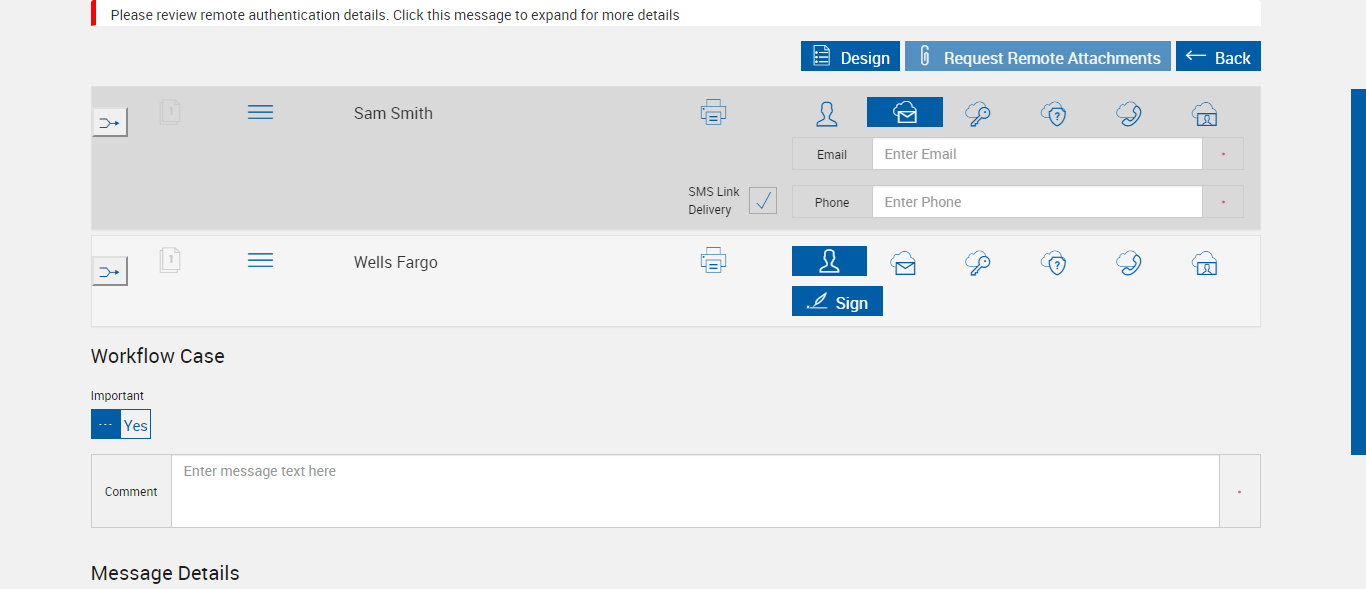Click the print icon for Wells Fargo

[713, 261]
